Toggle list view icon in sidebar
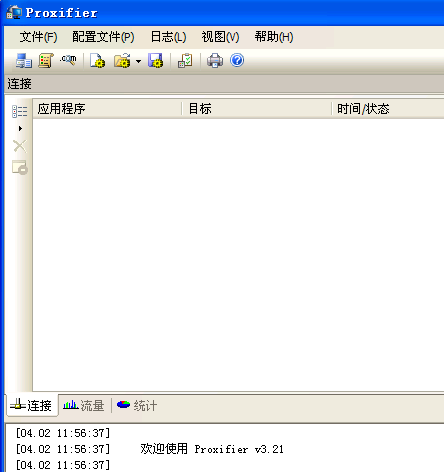This screenshot has width=444, height=472. pyautogui.click(x=20, y=111)
